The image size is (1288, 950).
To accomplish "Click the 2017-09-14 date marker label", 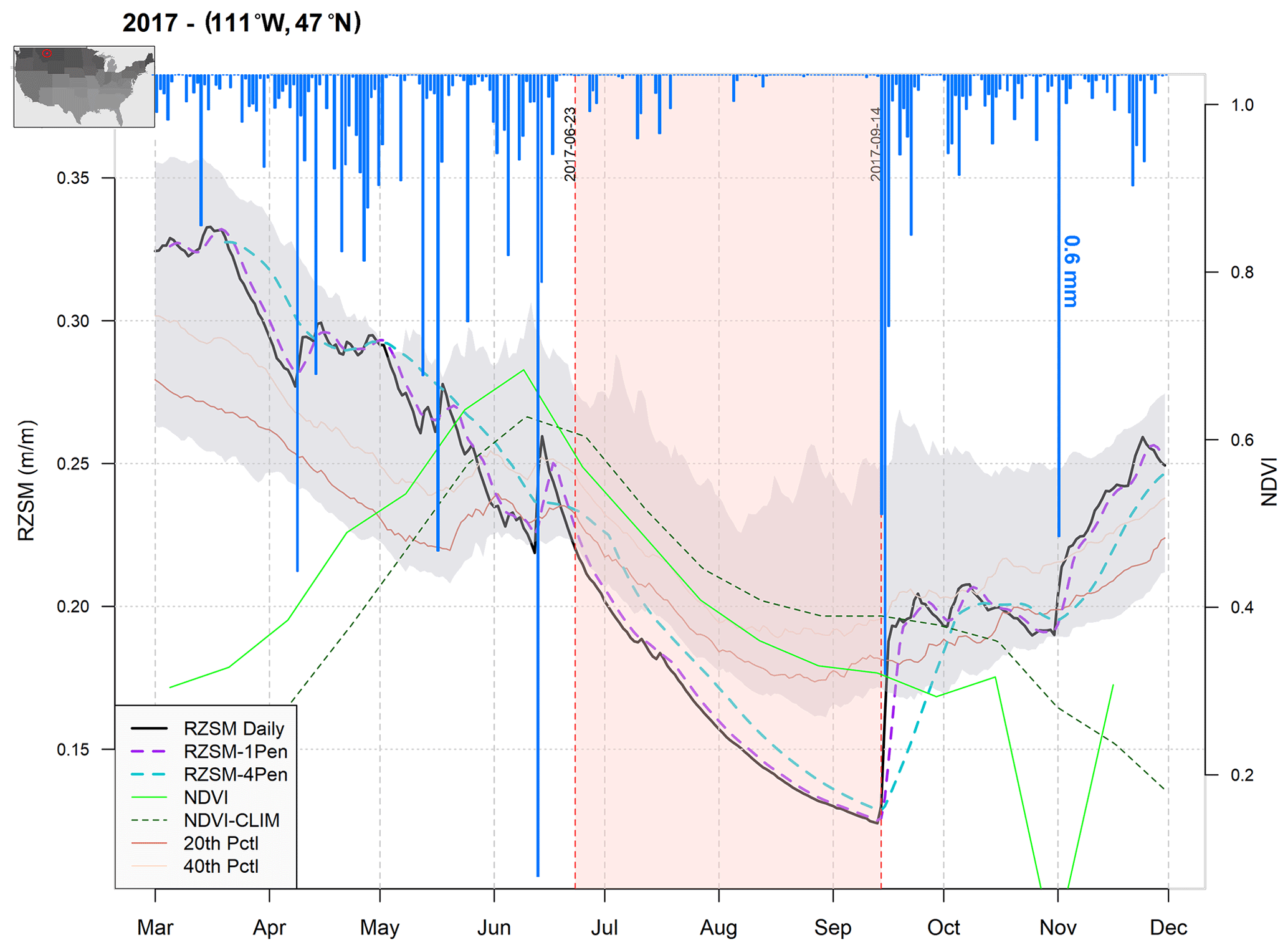I will click(x=875, y=145).
